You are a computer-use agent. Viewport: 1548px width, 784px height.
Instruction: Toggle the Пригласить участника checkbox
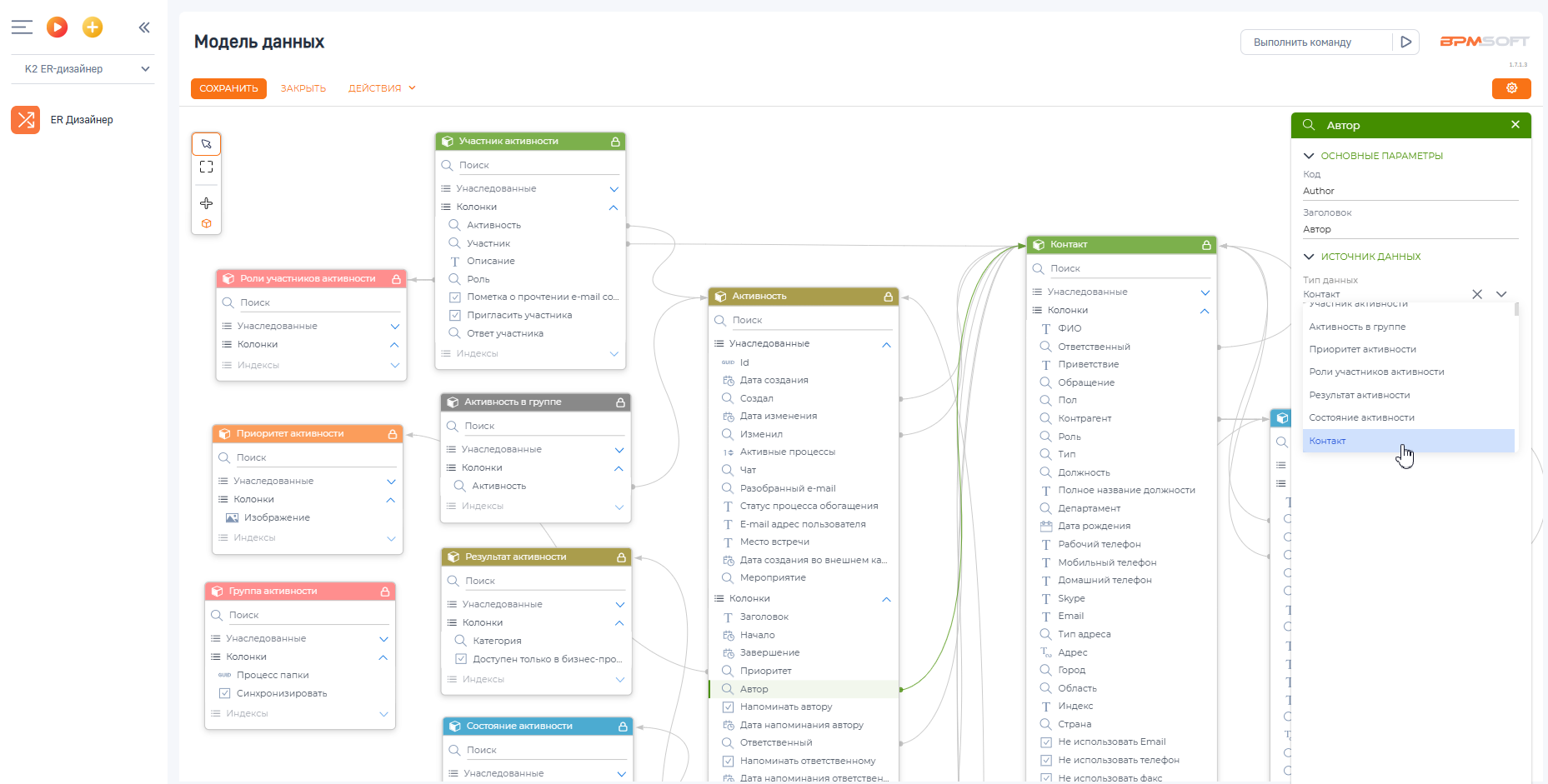(x=455, y=315)
